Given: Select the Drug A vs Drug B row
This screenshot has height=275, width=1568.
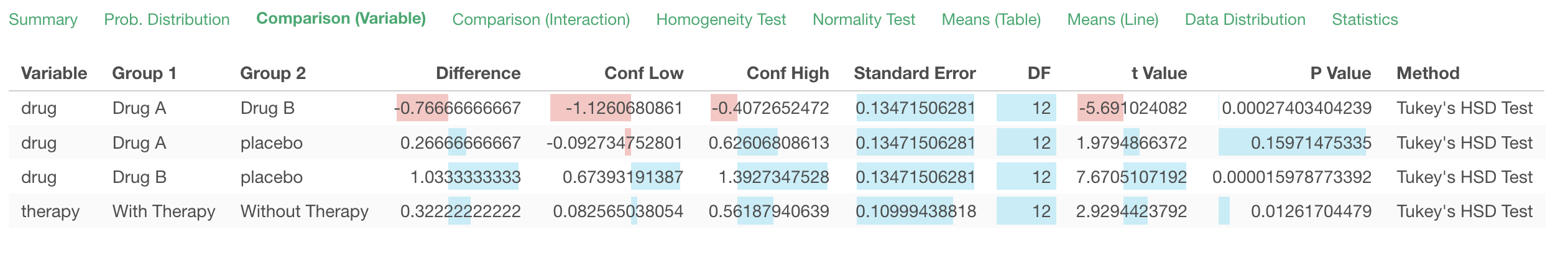Looking at the screenshot, I should 777,108.
